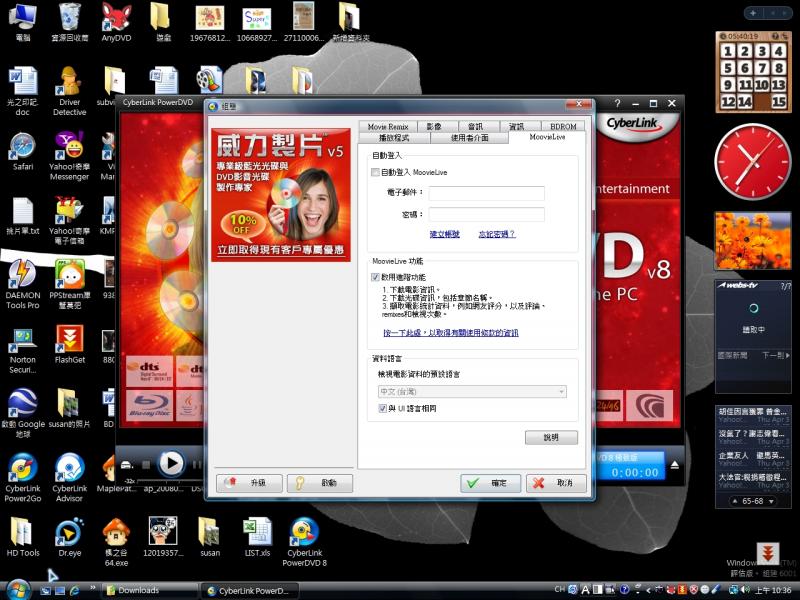The height and width of the screenshot is (600, 800).
Task: Click the 電子郵件 input field
Action: point(486,193)
